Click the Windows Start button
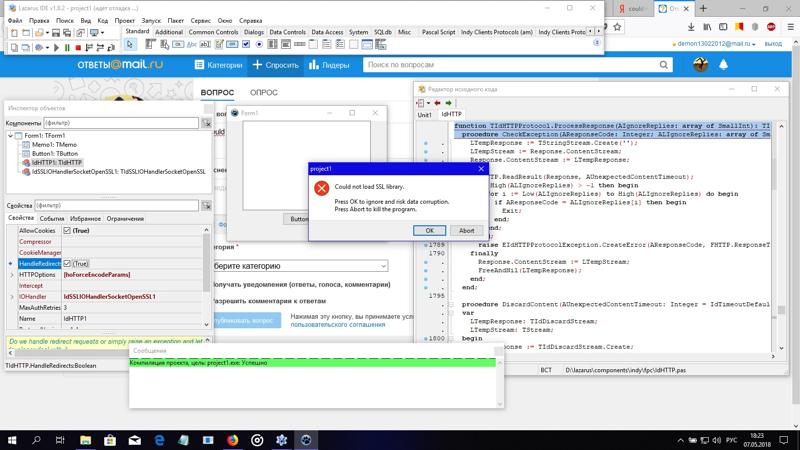The width and height of the screenshot is (800, 450). coord(12,438)
